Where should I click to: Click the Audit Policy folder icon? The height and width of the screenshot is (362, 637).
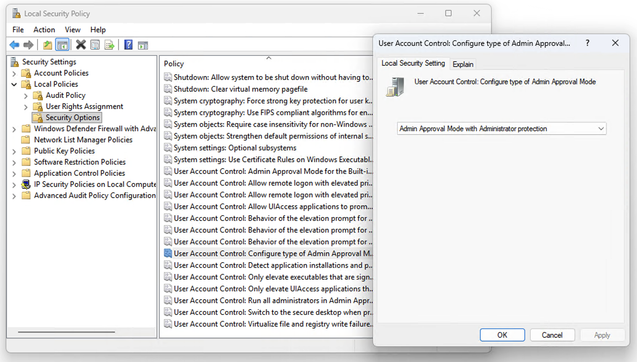click(38, 95)
